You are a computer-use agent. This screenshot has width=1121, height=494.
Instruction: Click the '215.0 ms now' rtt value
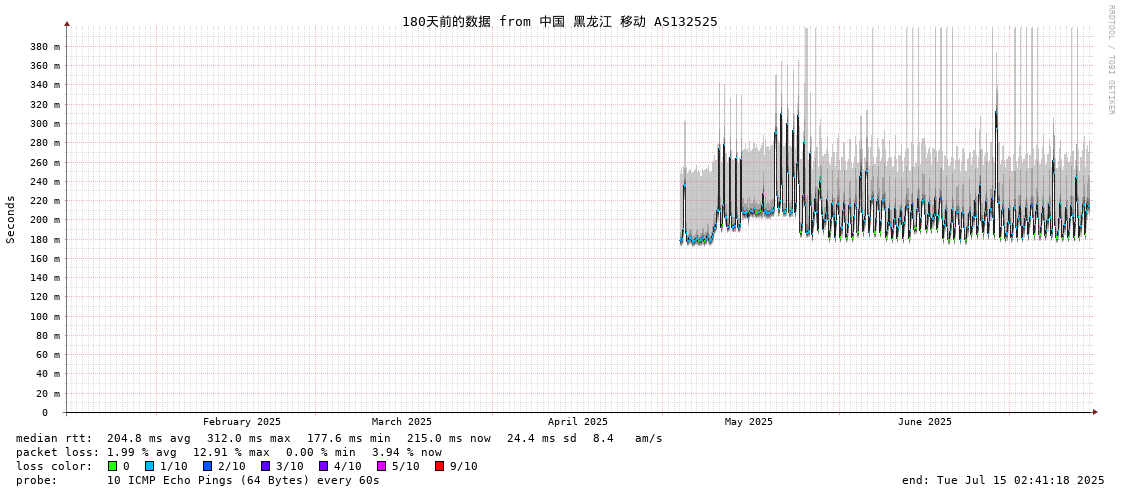[x=449, y=438]
